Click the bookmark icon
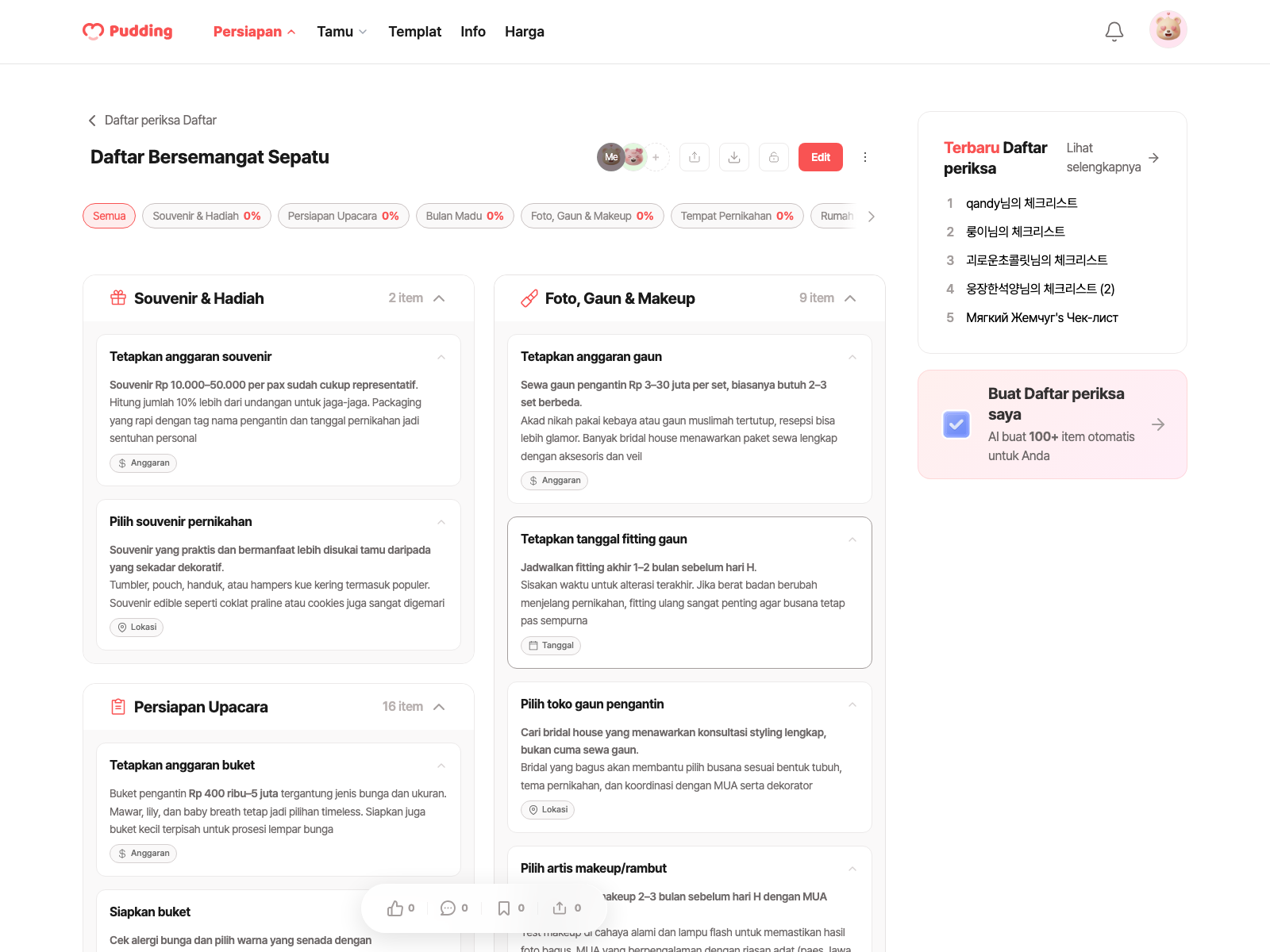Screen dimensions: 1270x952 [504, 908]
